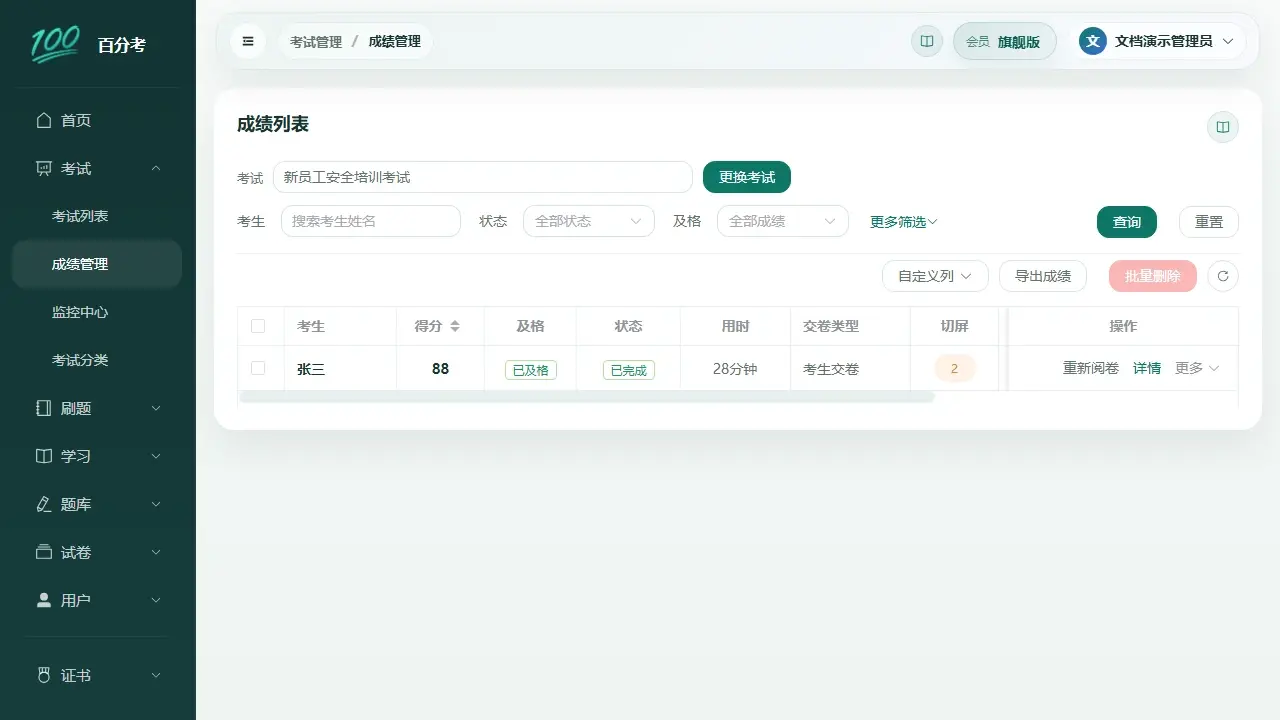Click the blue 文 user avatar
The width and height of the screenshot is (1280, 720).
[x=1093, y=41]
